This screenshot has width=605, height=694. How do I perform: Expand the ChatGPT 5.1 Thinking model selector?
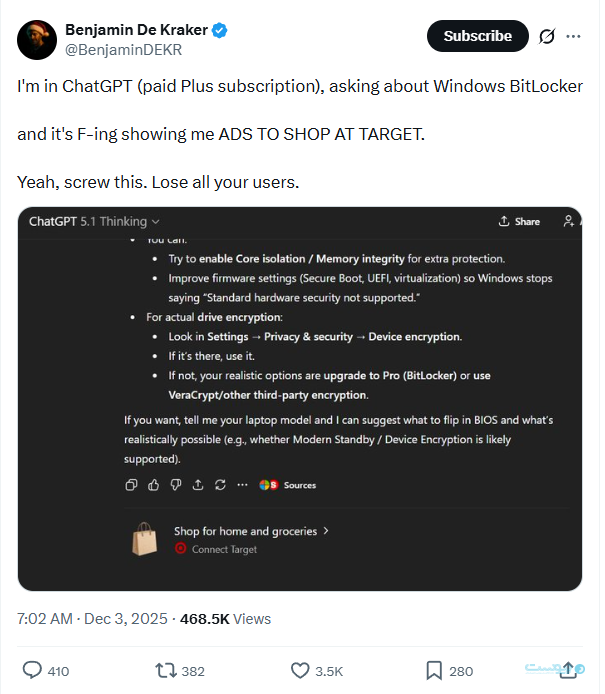click(x=94, y=221)
